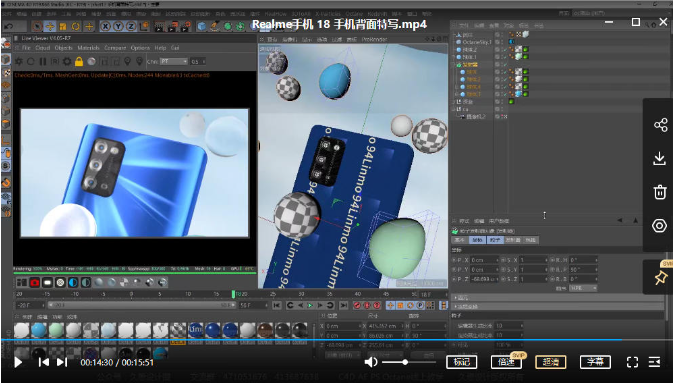This screenshot has height=383, width=673.
Task: Toggle the emitter object enable checkmark
Action: [x=505, y=64]
